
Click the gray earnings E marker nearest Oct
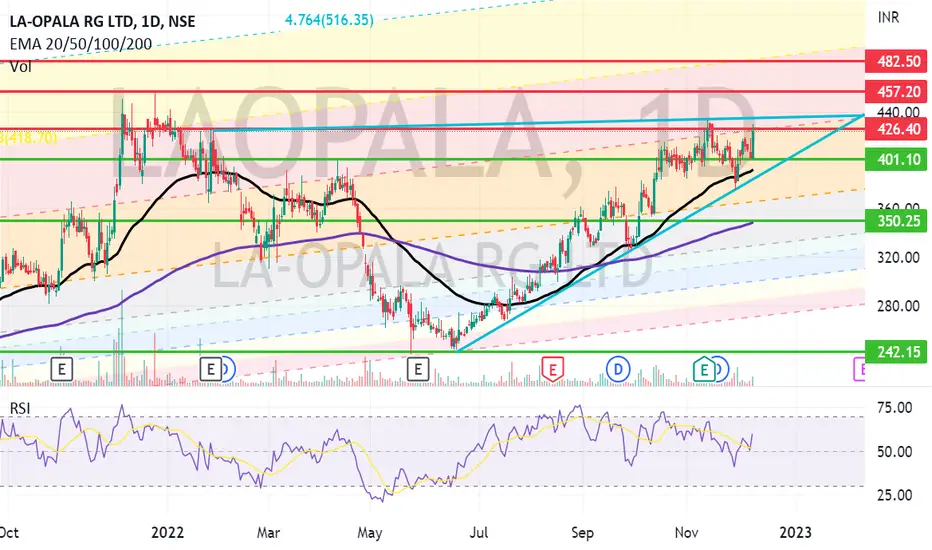click(62, 369)
